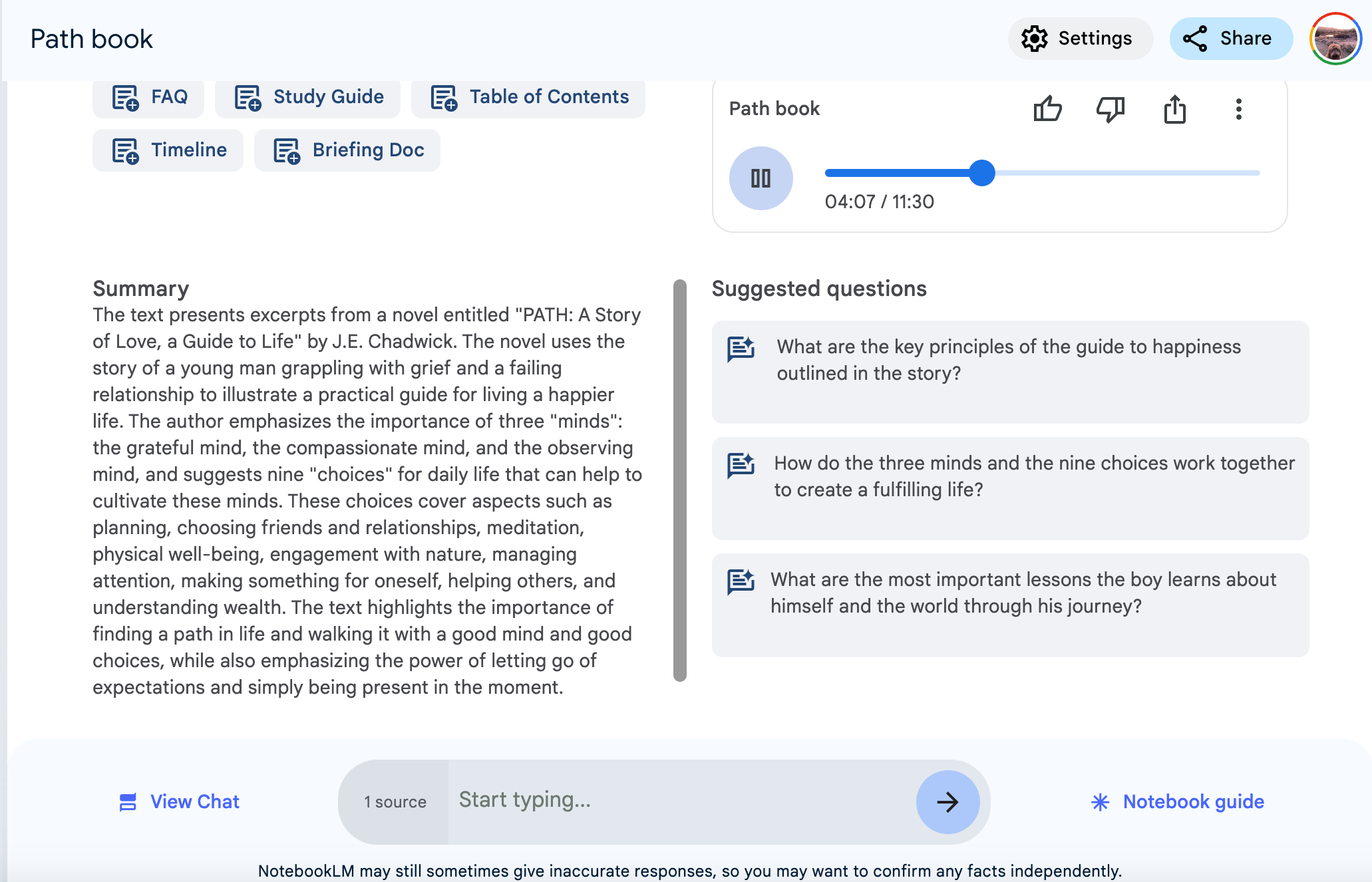Toggle the Notebook guide panel
Screen dimensions: 1372x882
1178,802
